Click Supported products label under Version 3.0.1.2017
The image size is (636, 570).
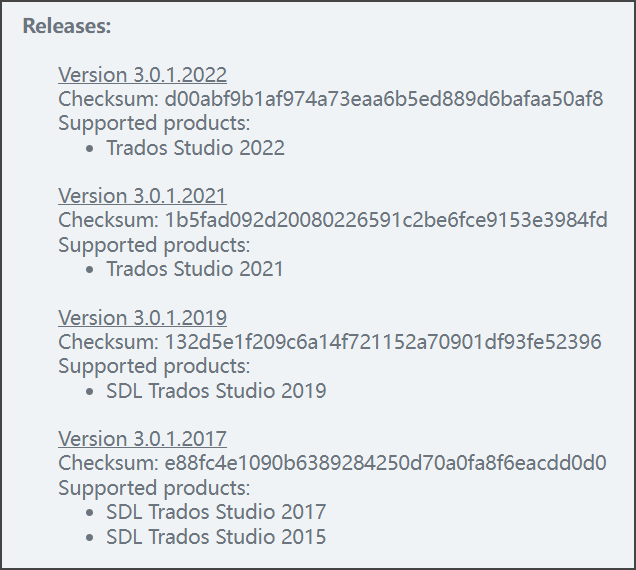click(154, 488)
